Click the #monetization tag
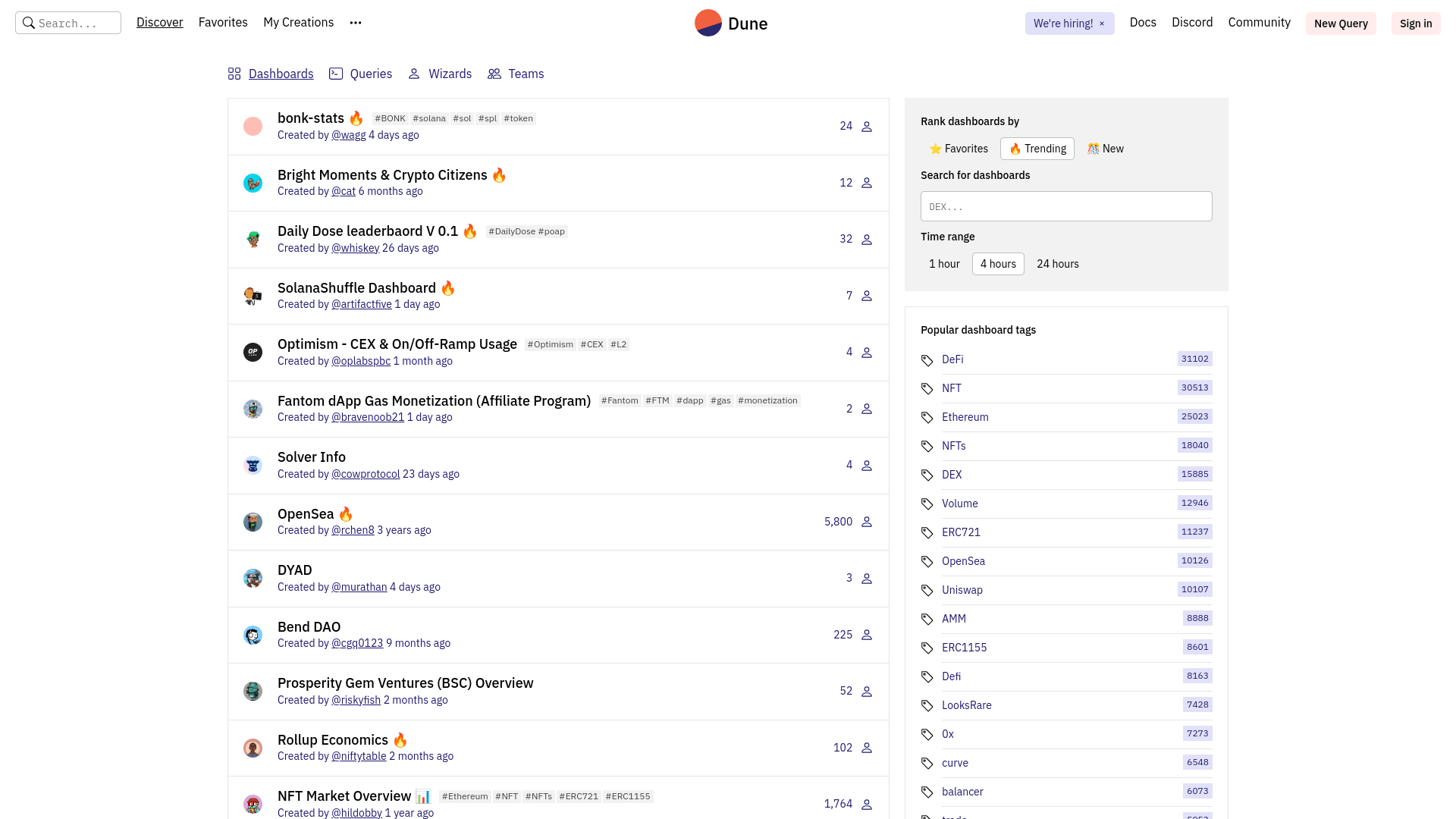The image size is (1456, 819). pyautogui.click(x=767, y=400)
